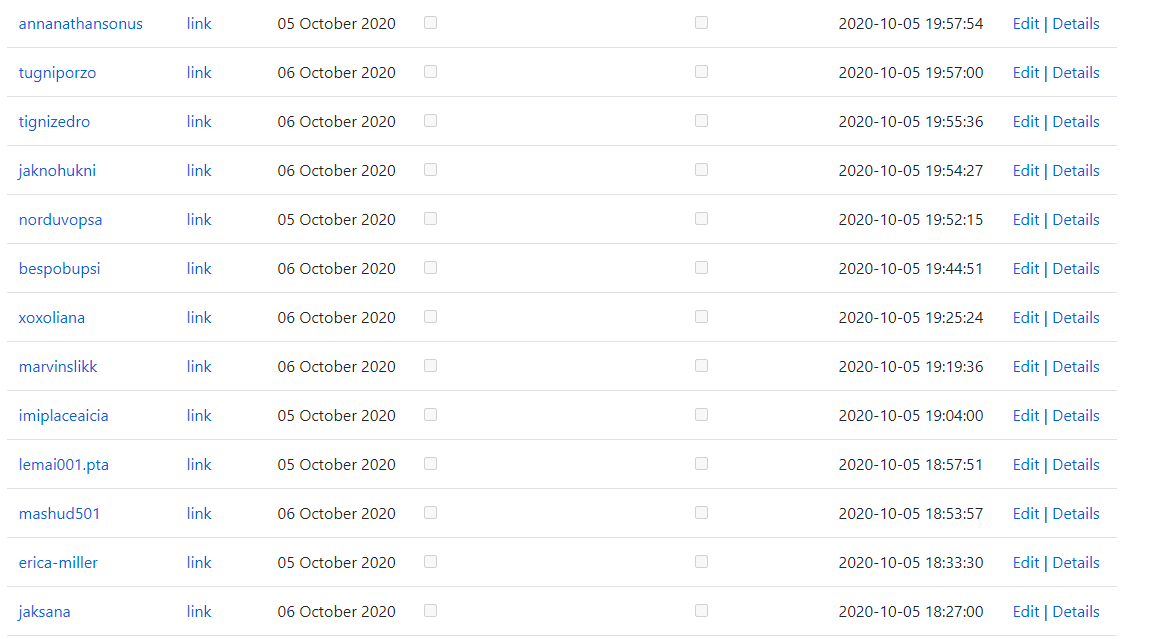Open the tignizedro username link

pos(54,122)
